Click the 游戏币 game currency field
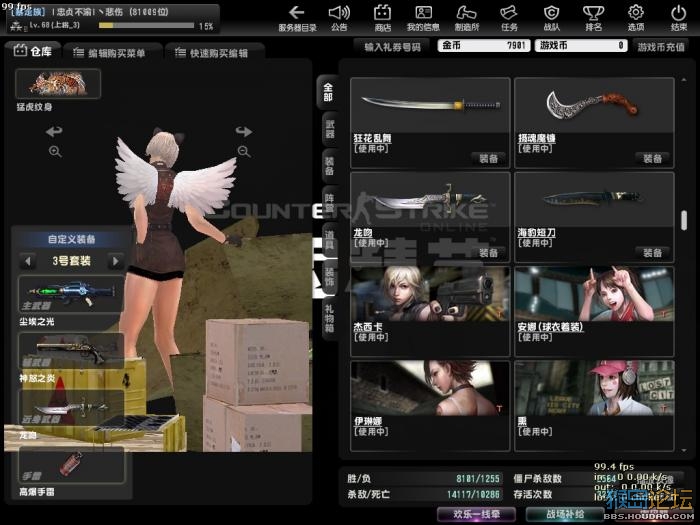Image resolution: width=700 pixels, height=525 pixels. tap(581, 46)
